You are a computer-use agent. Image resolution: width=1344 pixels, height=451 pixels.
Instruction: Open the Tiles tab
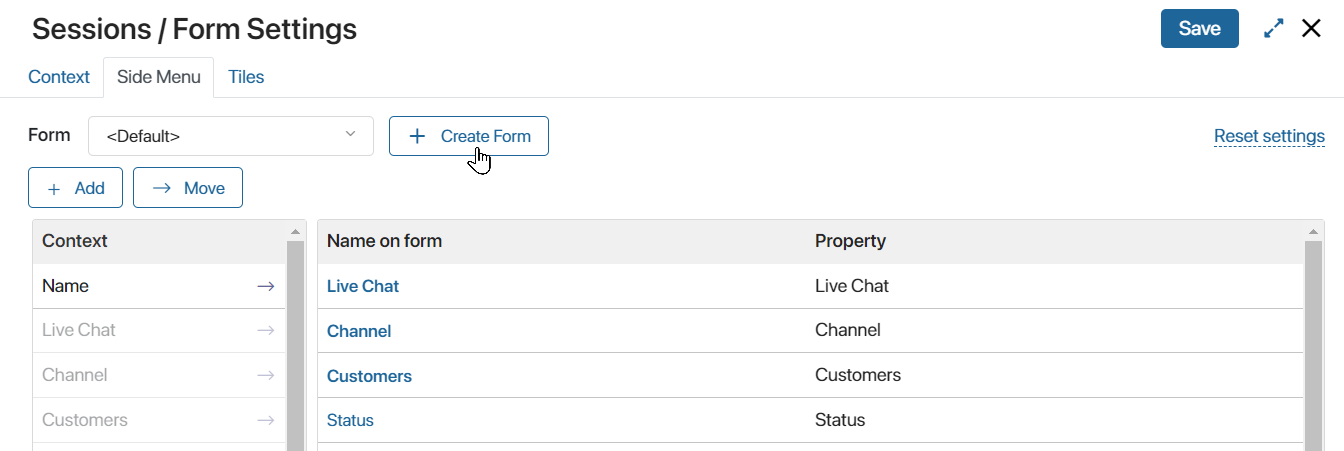[246, 77]
